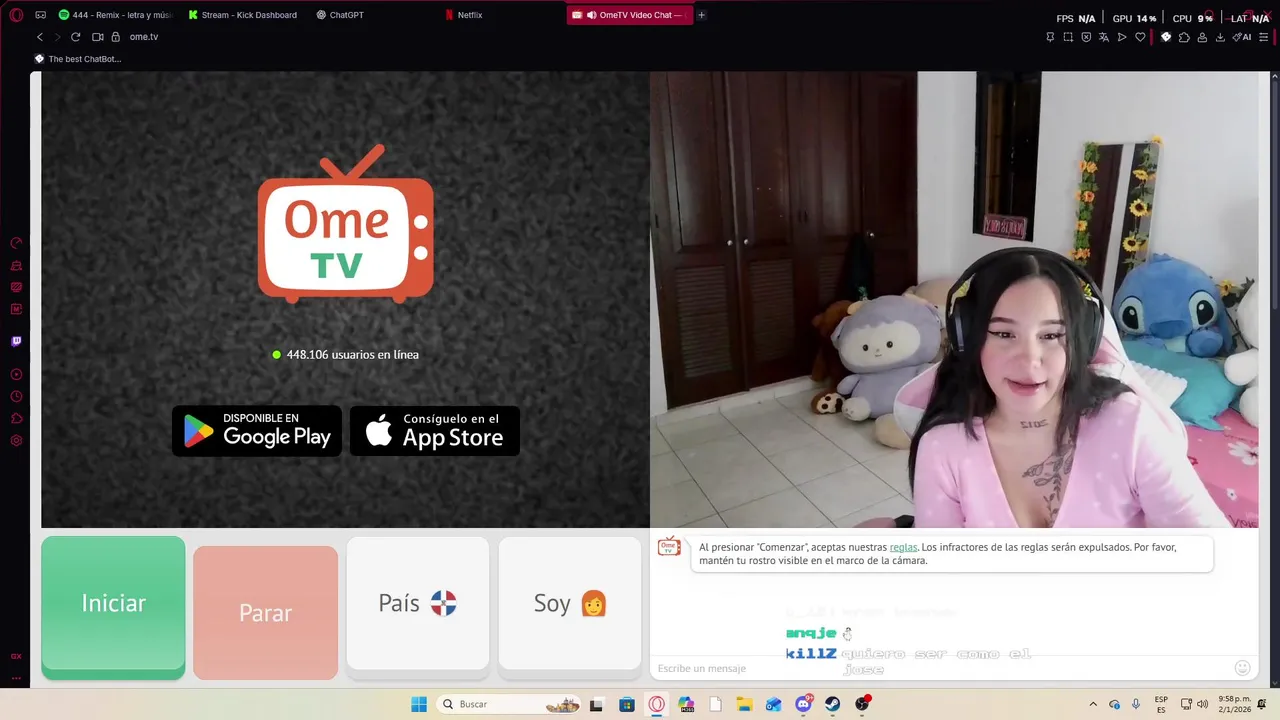Click the page translate icon
The height and width of the screenshot is (720, 1280).
[x=1104, y=37]
